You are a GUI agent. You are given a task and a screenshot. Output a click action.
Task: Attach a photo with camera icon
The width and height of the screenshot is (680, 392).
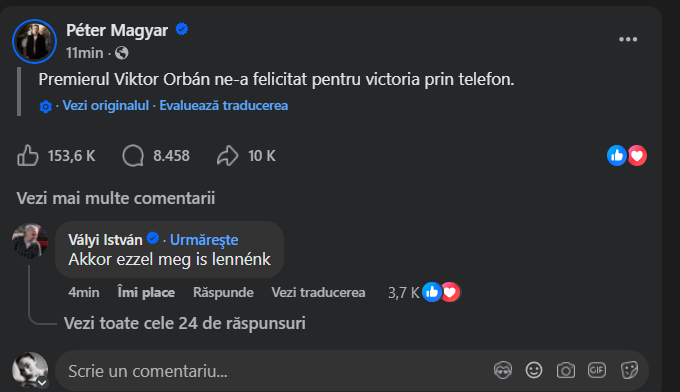tap(566, 370)
